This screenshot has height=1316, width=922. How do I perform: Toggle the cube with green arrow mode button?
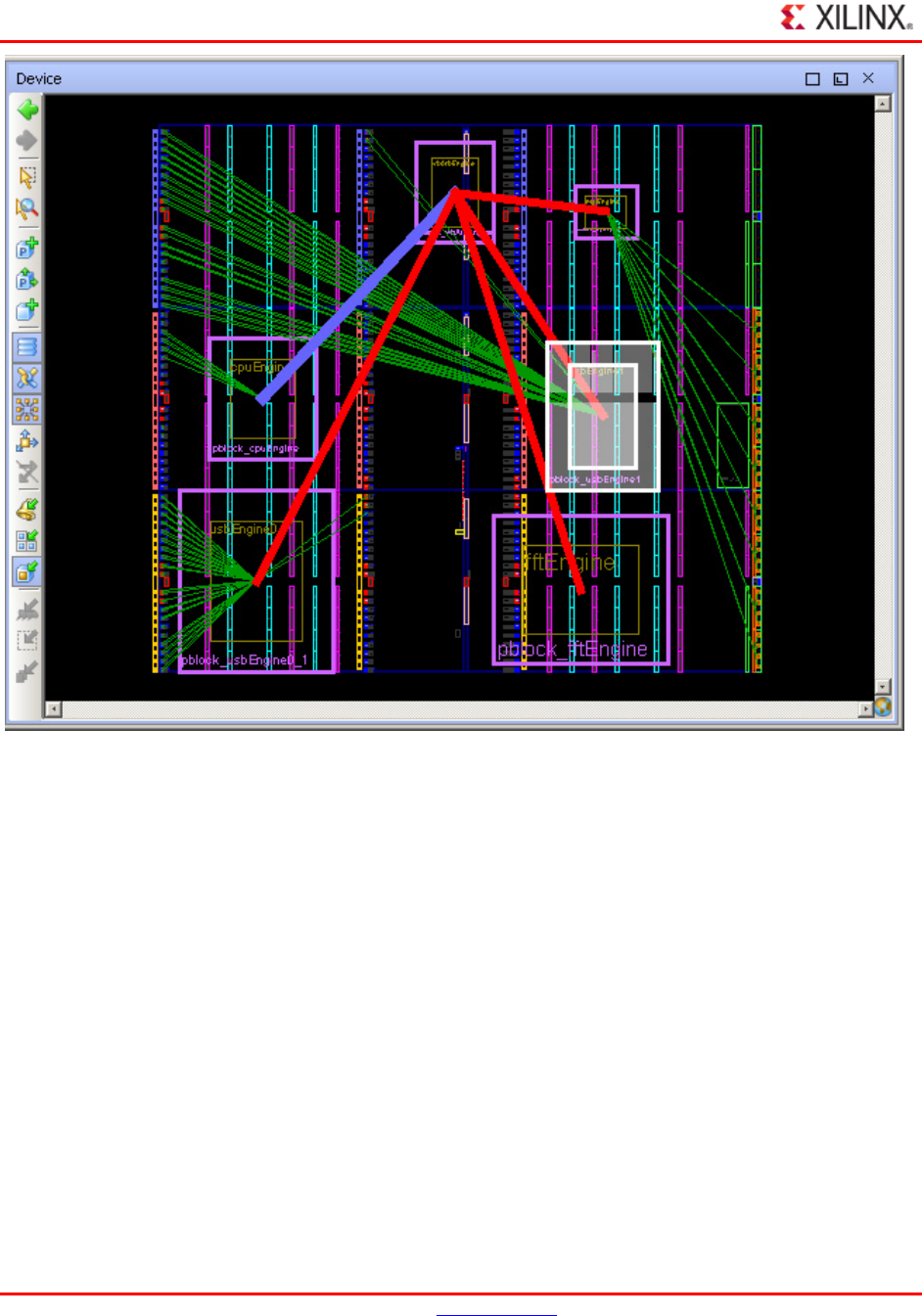pyautogui.click(x=27, y=571)
